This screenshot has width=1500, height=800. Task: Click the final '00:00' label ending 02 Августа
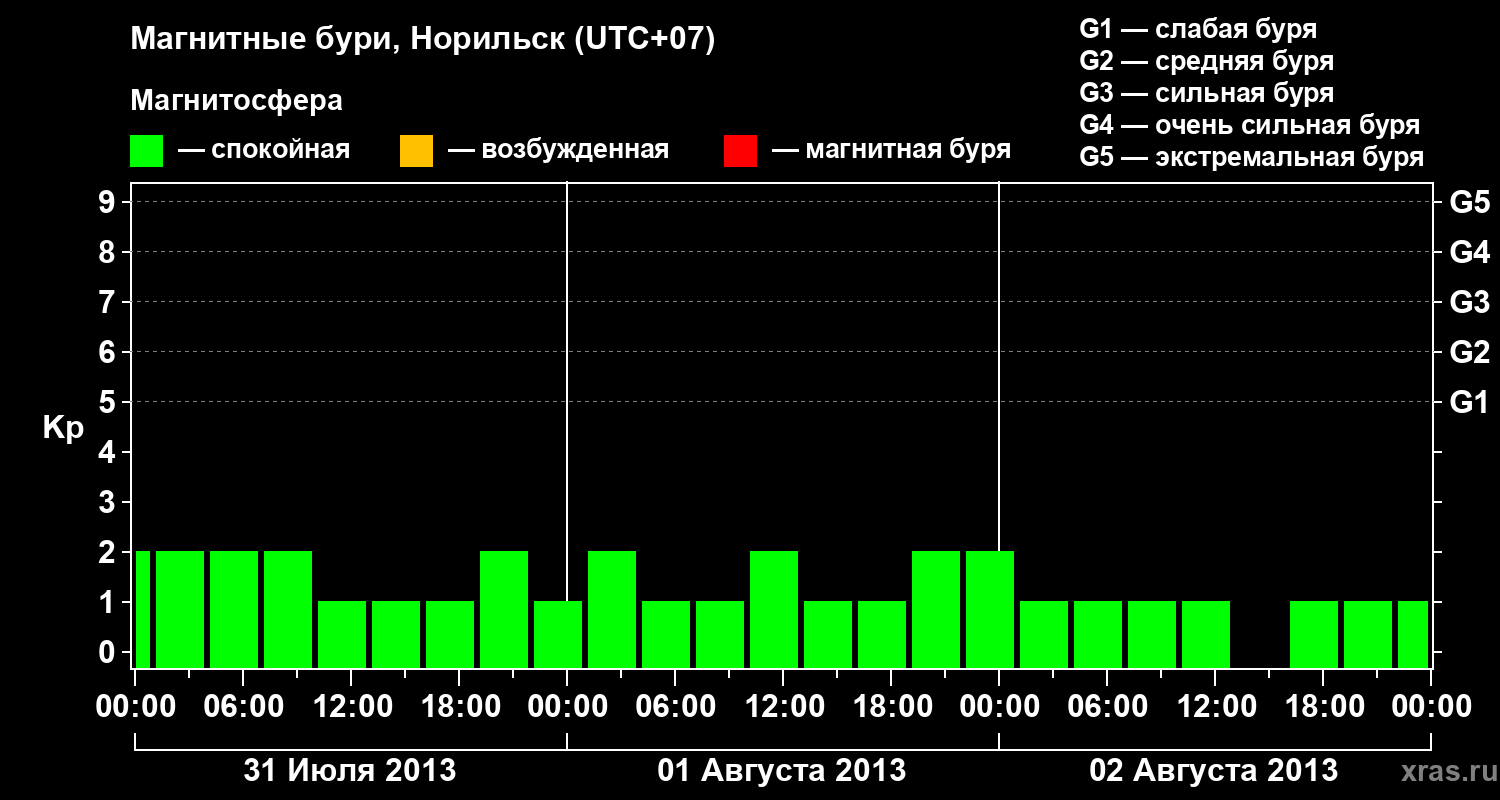pyautogui.click(x=1431, y=707)
